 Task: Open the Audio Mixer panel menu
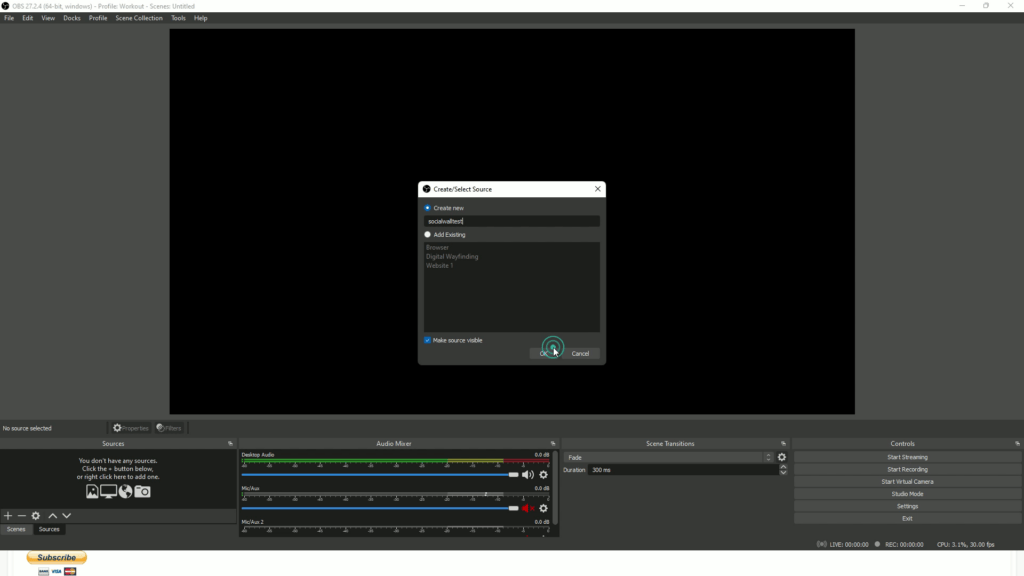point(553,443)
